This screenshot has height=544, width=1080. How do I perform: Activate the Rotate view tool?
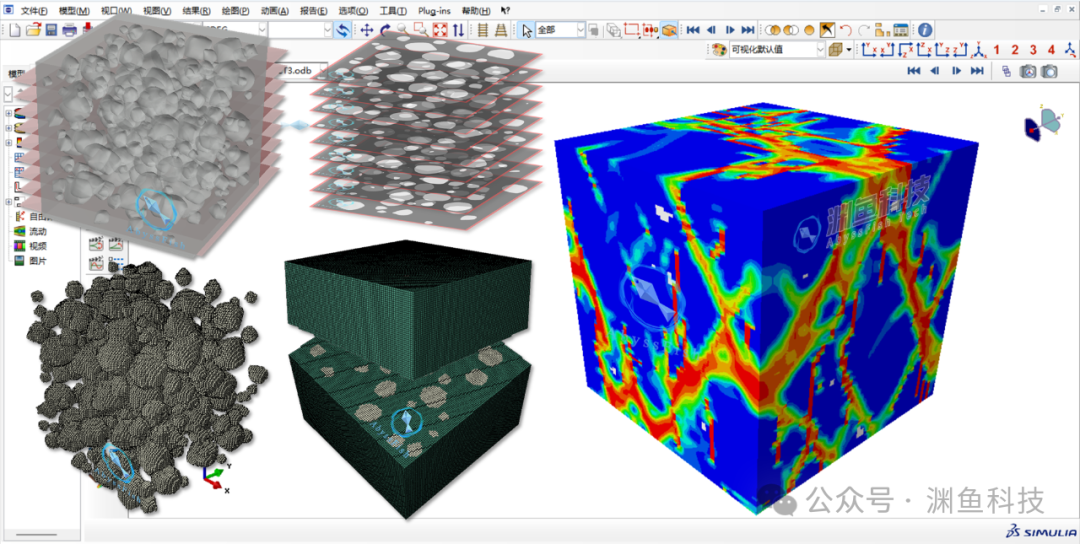click(385, 30)
